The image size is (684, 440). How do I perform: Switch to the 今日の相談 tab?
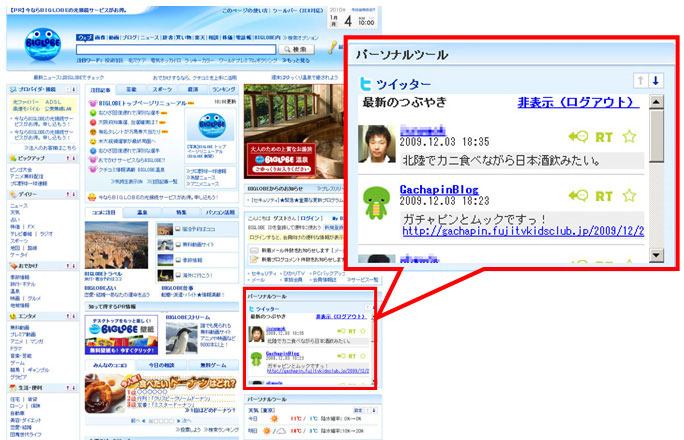(x=161, y=365)
